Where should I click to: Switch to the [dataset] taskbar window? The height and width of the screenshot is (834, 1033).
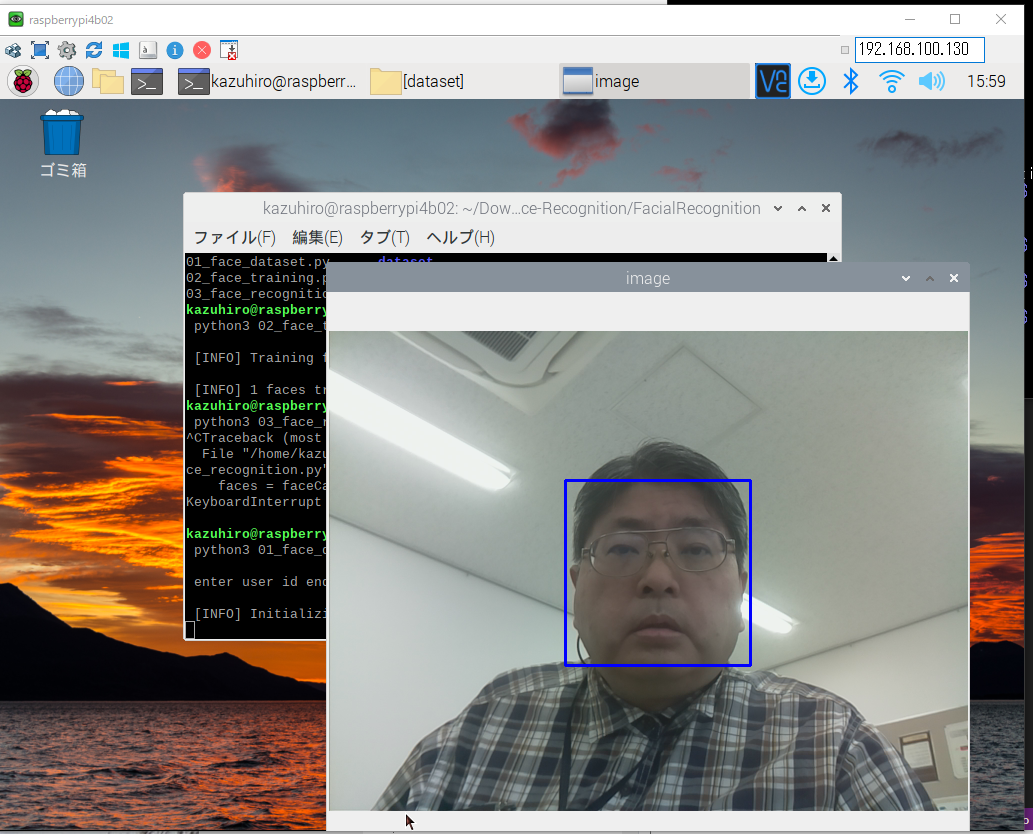point(418,81)
